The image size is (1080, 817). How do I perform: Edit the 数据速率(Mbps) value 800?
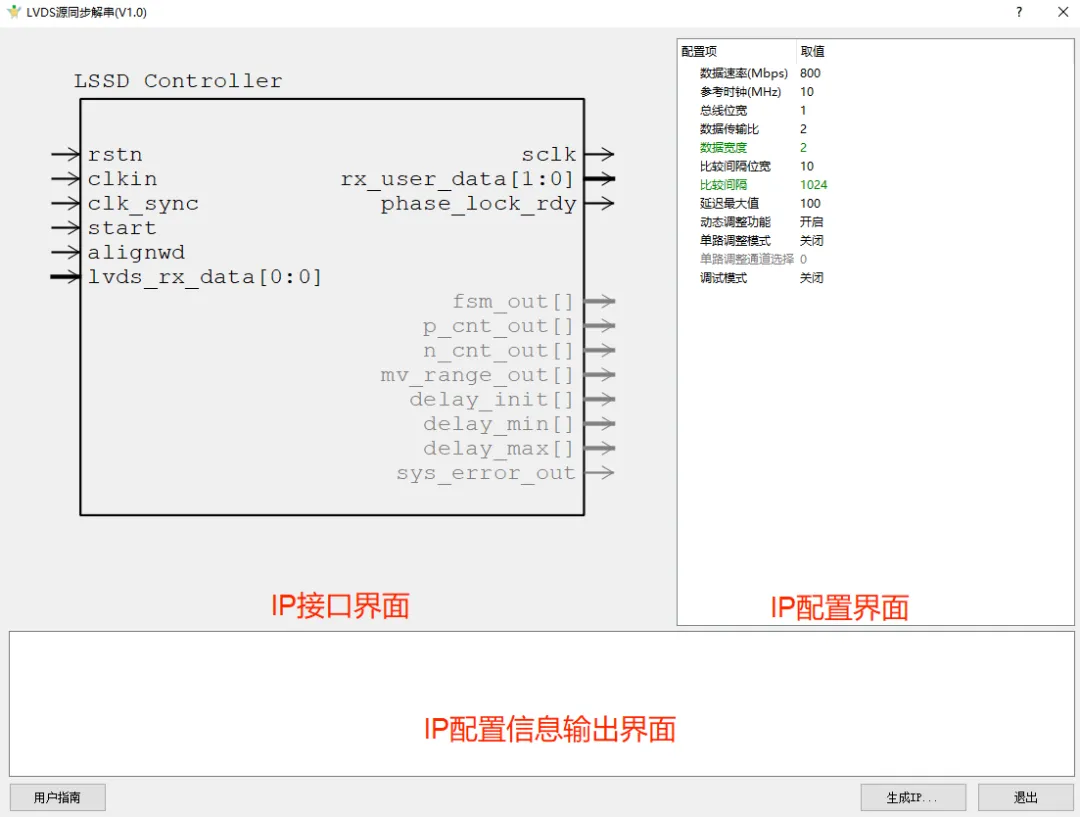(810, 74)
